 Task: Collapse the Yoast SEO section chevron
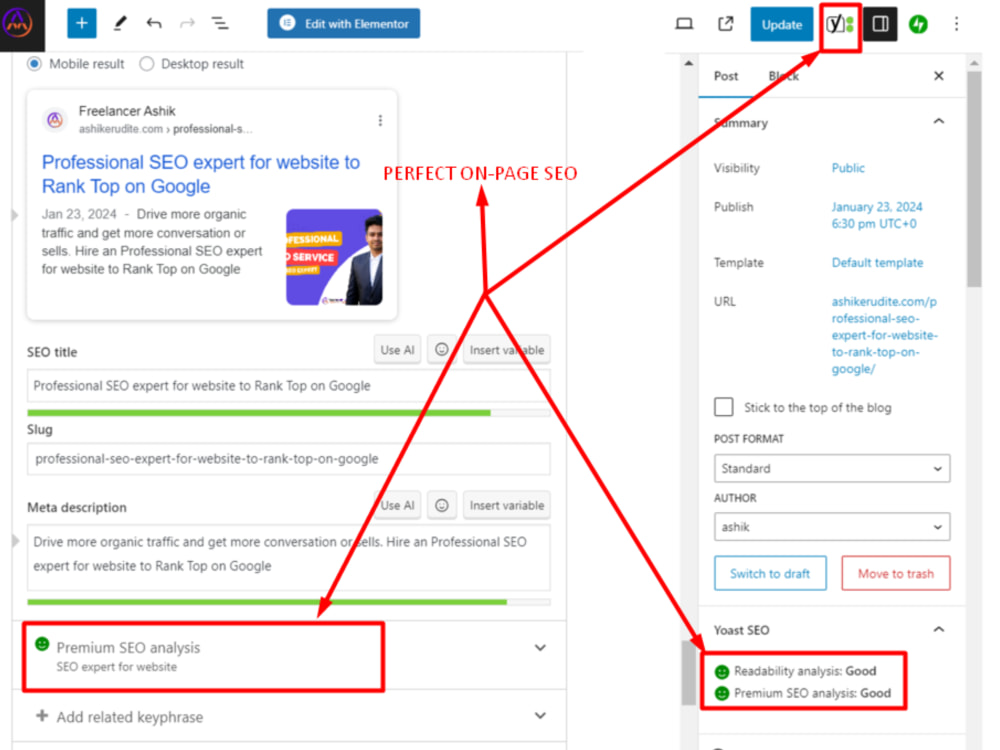point(939,629)
